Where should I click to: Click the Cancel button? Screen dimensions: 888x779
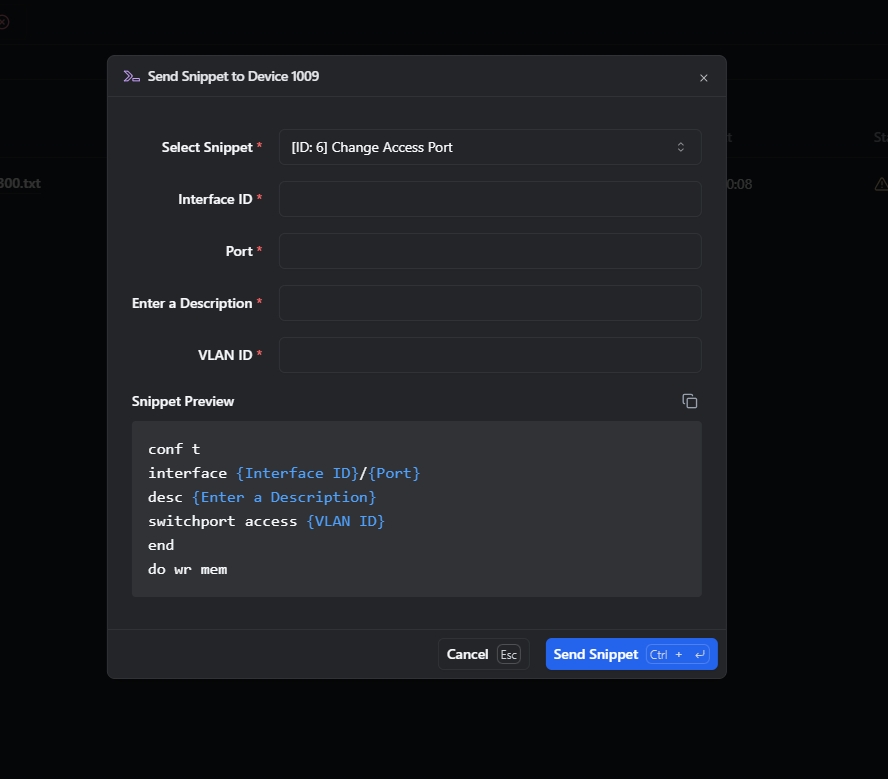484,654
